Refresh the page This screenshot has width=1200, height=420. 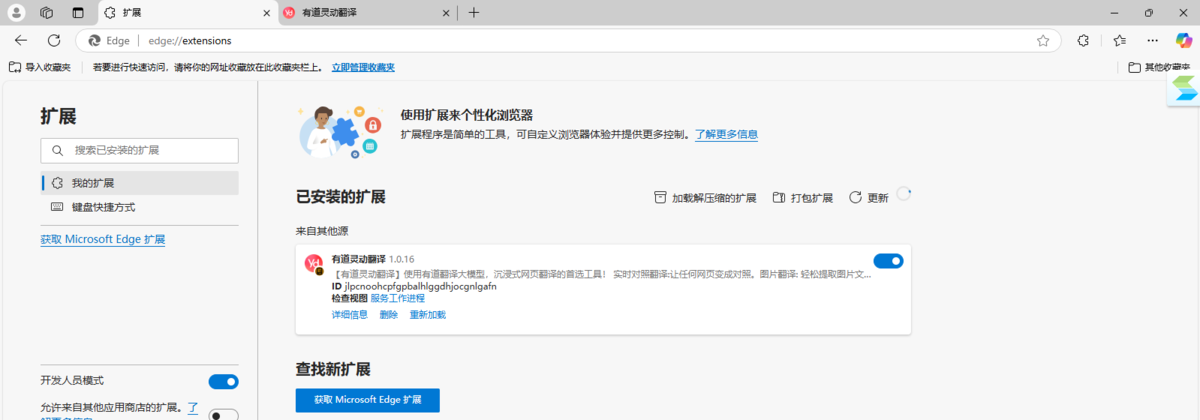(x=52, y=41)
